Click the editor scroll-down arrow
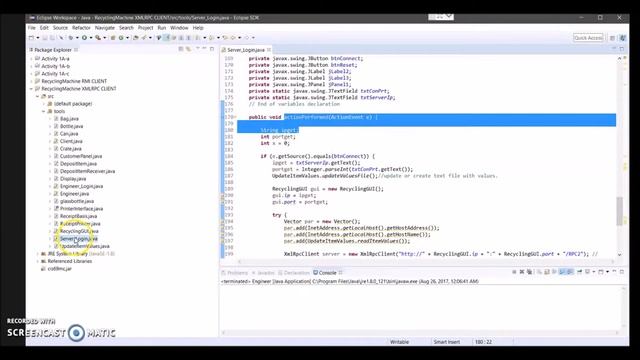This screenshot has height=360, width=640. (x=620, y=254)
